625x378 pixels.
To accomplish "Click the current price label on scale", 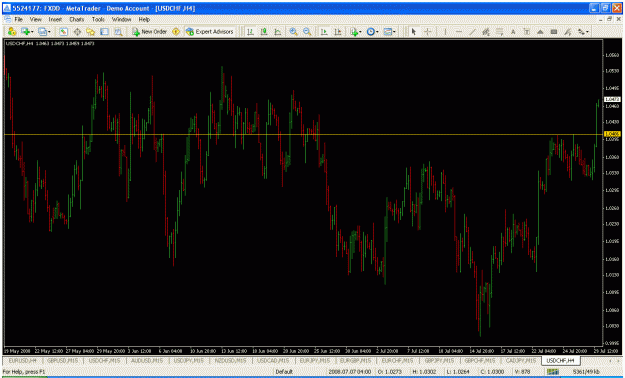I will (612, 99).
